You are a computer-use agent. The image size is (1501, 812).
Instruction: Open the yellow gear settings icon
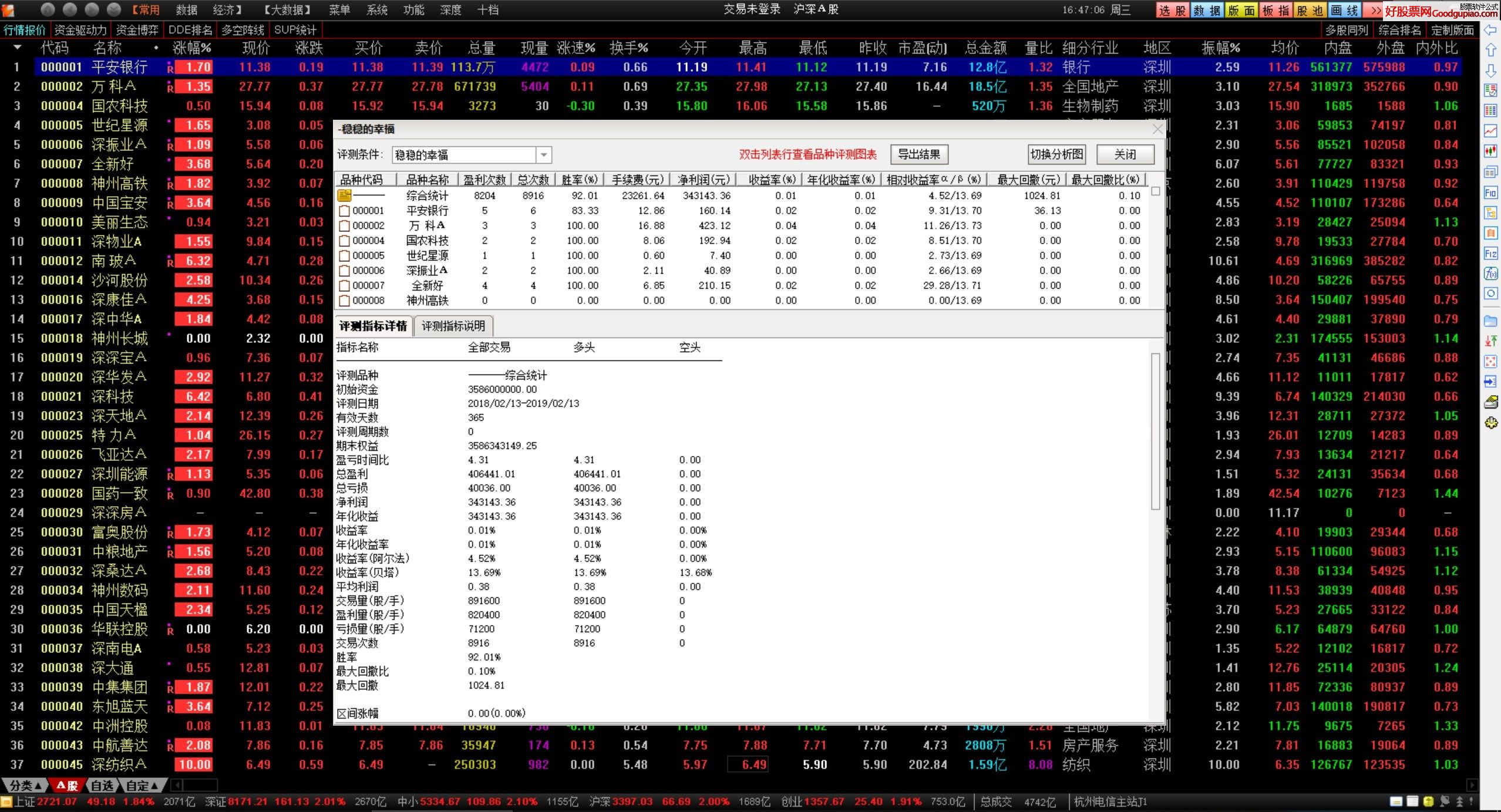[1490, 423]
